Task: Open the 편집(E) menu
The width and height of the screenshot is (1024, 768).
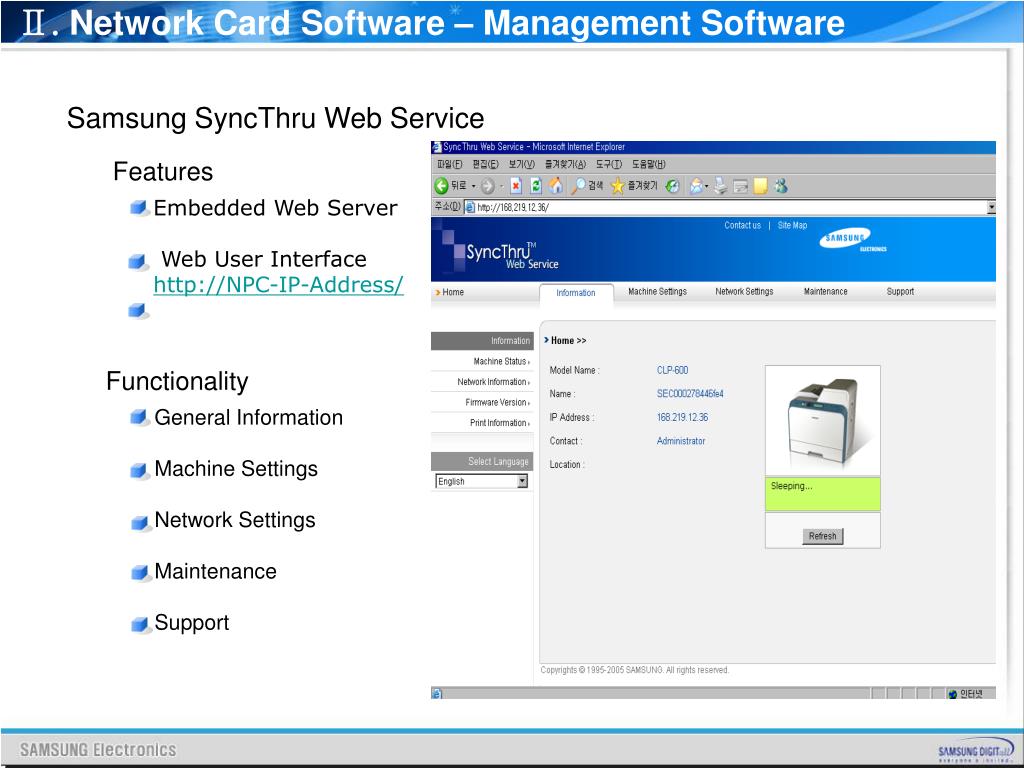Action: 485,164
